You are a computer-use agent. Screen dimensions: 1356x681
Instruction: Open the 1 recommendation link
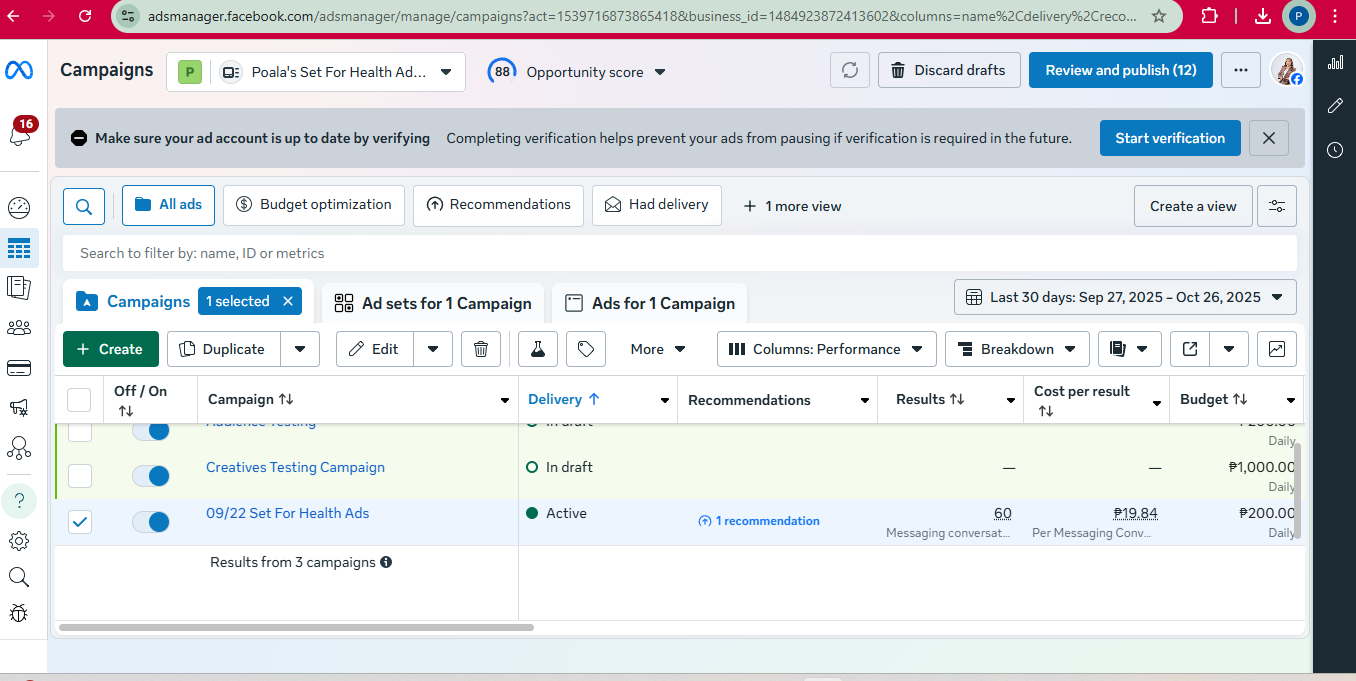tap(759, 521)
